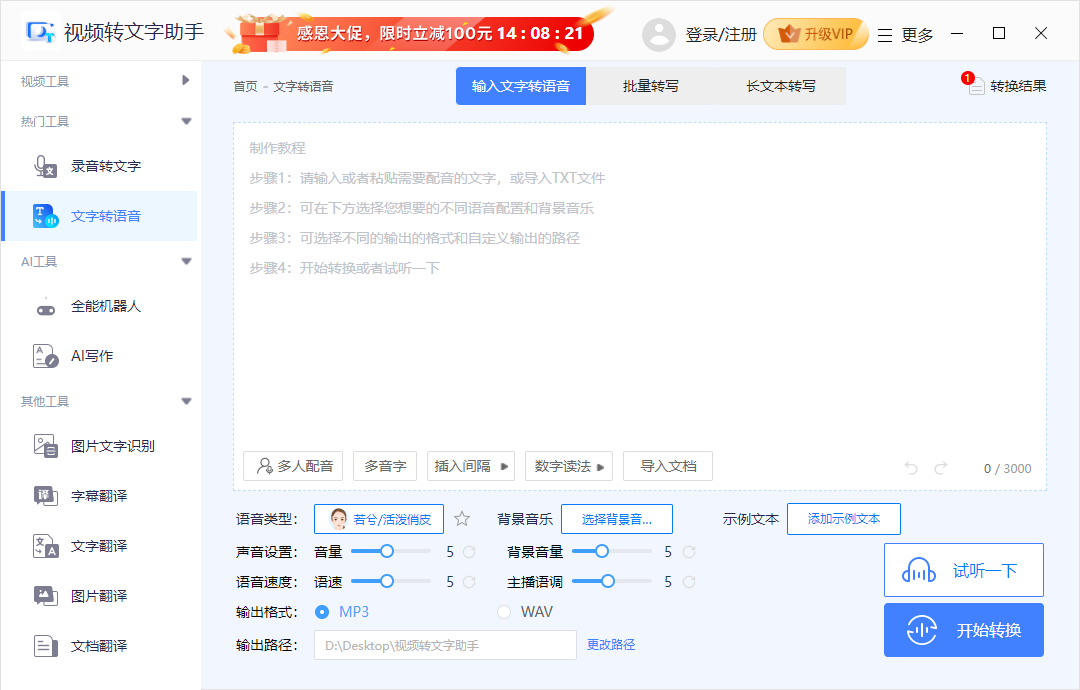Click 更改路径 to change output folder
The width and height of the screenshot is (1080, 690).
(611, 645)
